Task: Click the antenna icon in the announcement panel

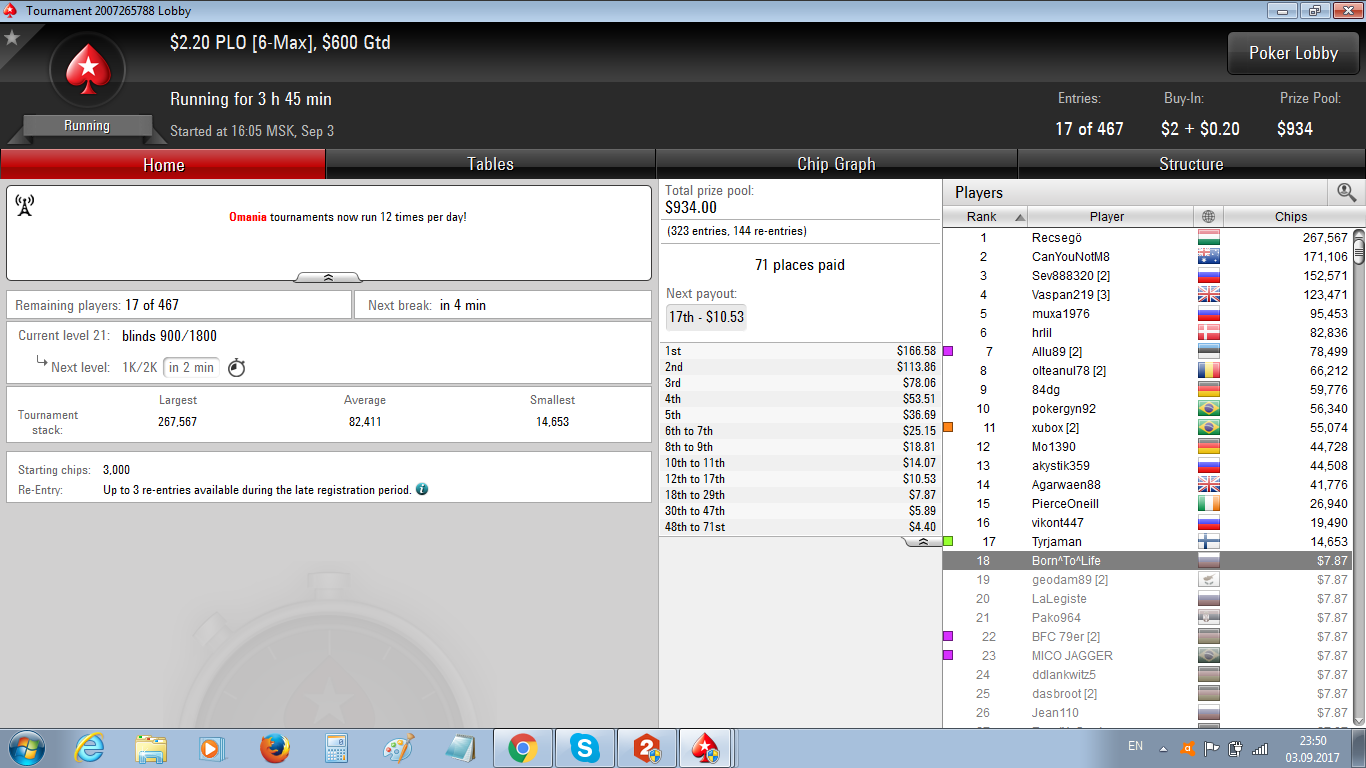Action: (25, 205)
